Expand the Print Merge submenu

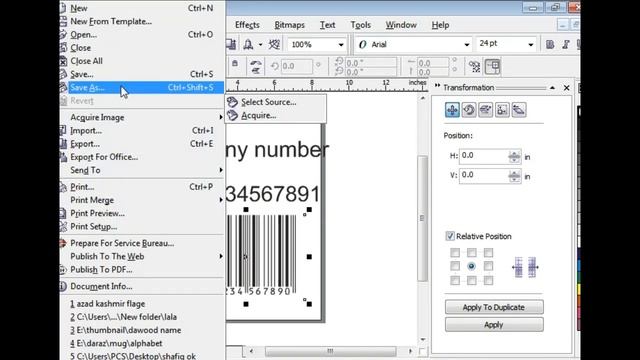pyautogui.click(x=221, y=200)
